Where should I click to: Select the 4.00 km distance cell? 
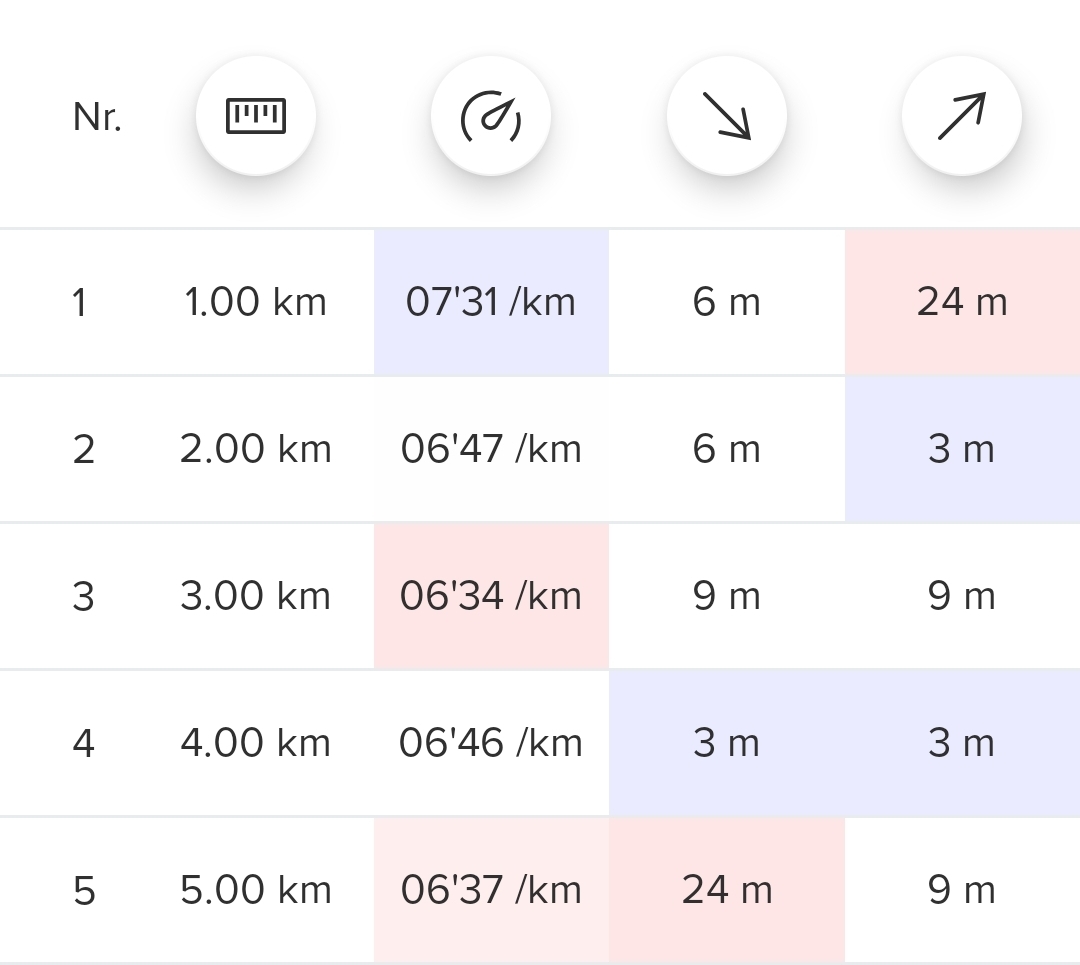pyautogui.click(x=256, y=743)
